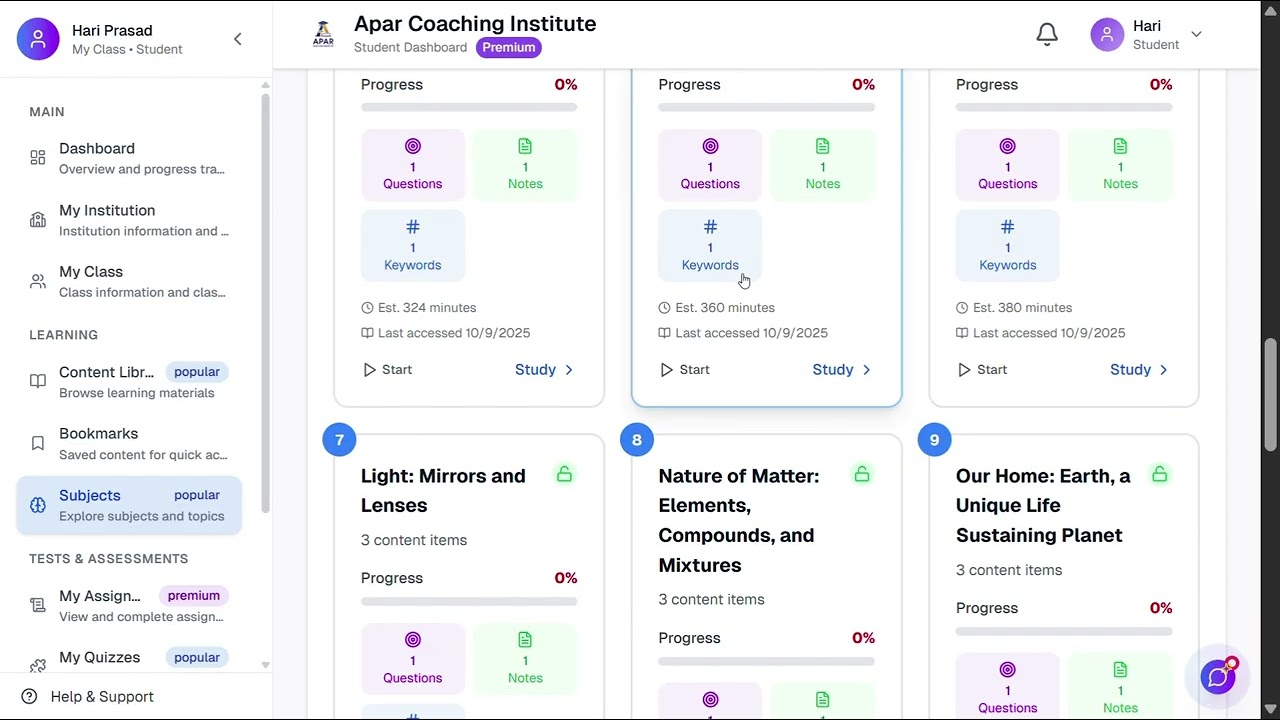Go to Dashboard in sidebar
Viewport: 1280px width, 720px height.
[x=129, y=158]
